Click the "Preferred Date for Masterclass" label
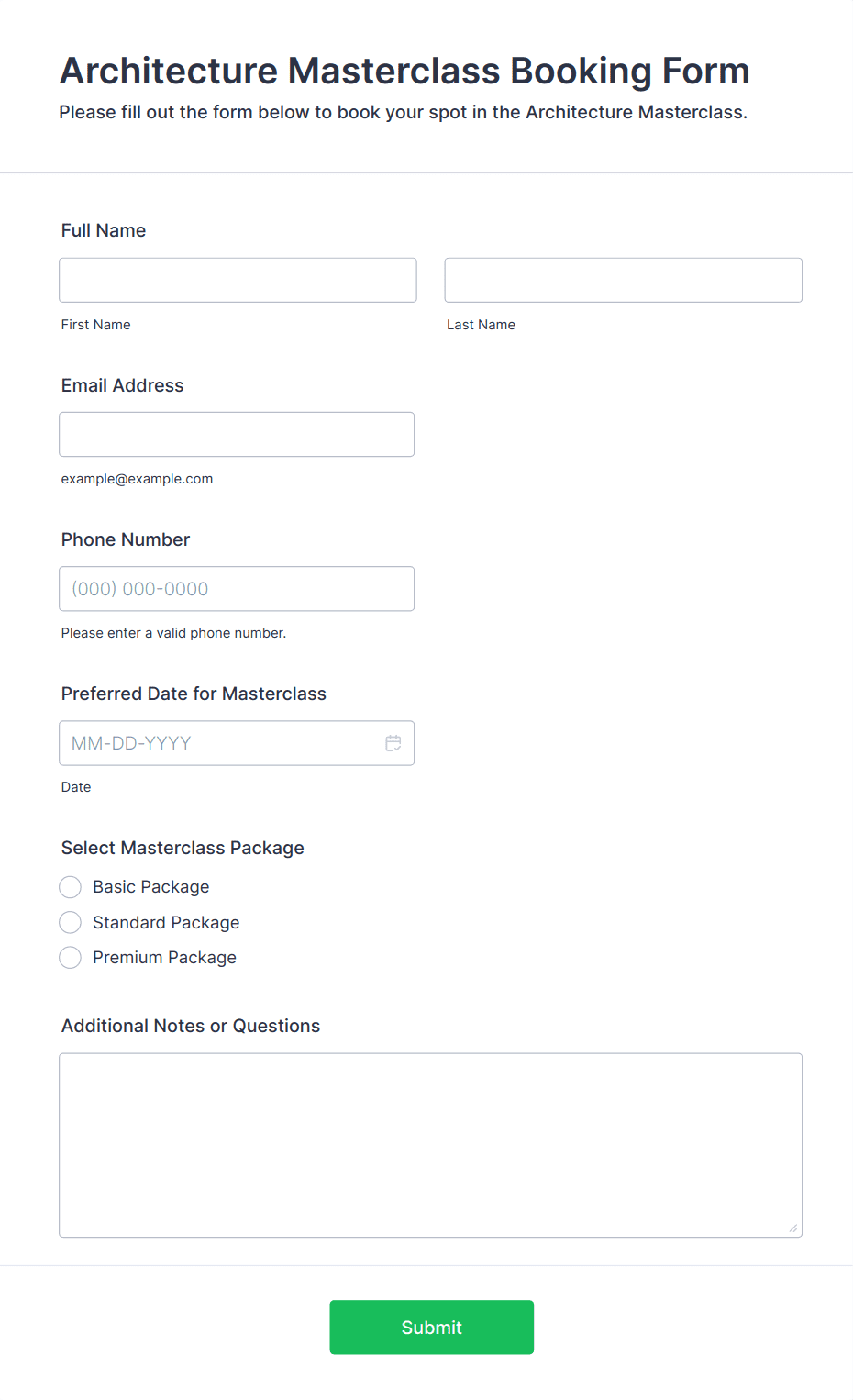853x1400 pixels. (194, 694)
